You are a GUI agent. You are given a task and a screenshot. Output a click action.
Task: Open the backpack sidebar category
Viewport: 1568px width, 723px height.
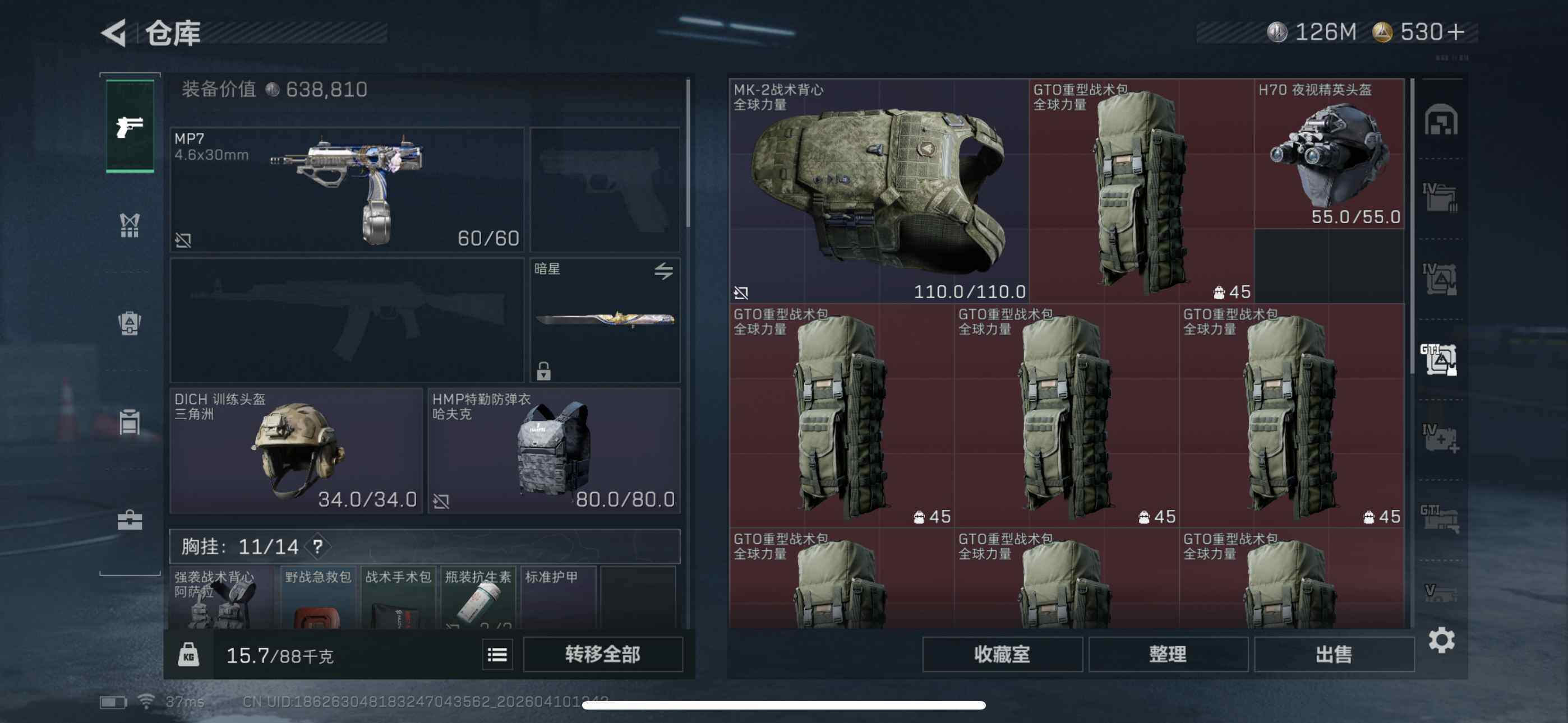tap(130, 323)
